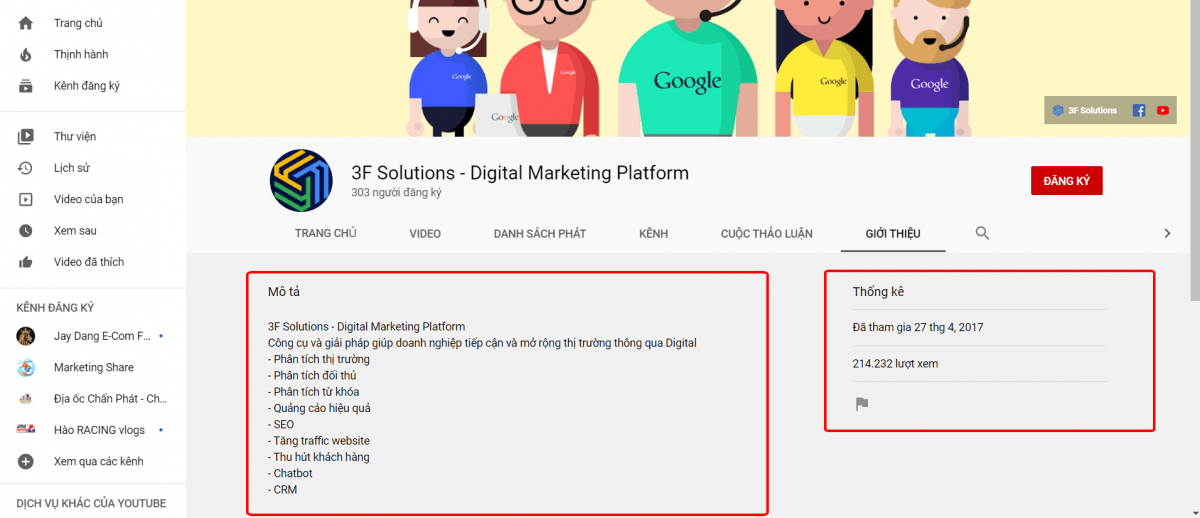Click the Hào RACING vlogs channel avatar

26,430
